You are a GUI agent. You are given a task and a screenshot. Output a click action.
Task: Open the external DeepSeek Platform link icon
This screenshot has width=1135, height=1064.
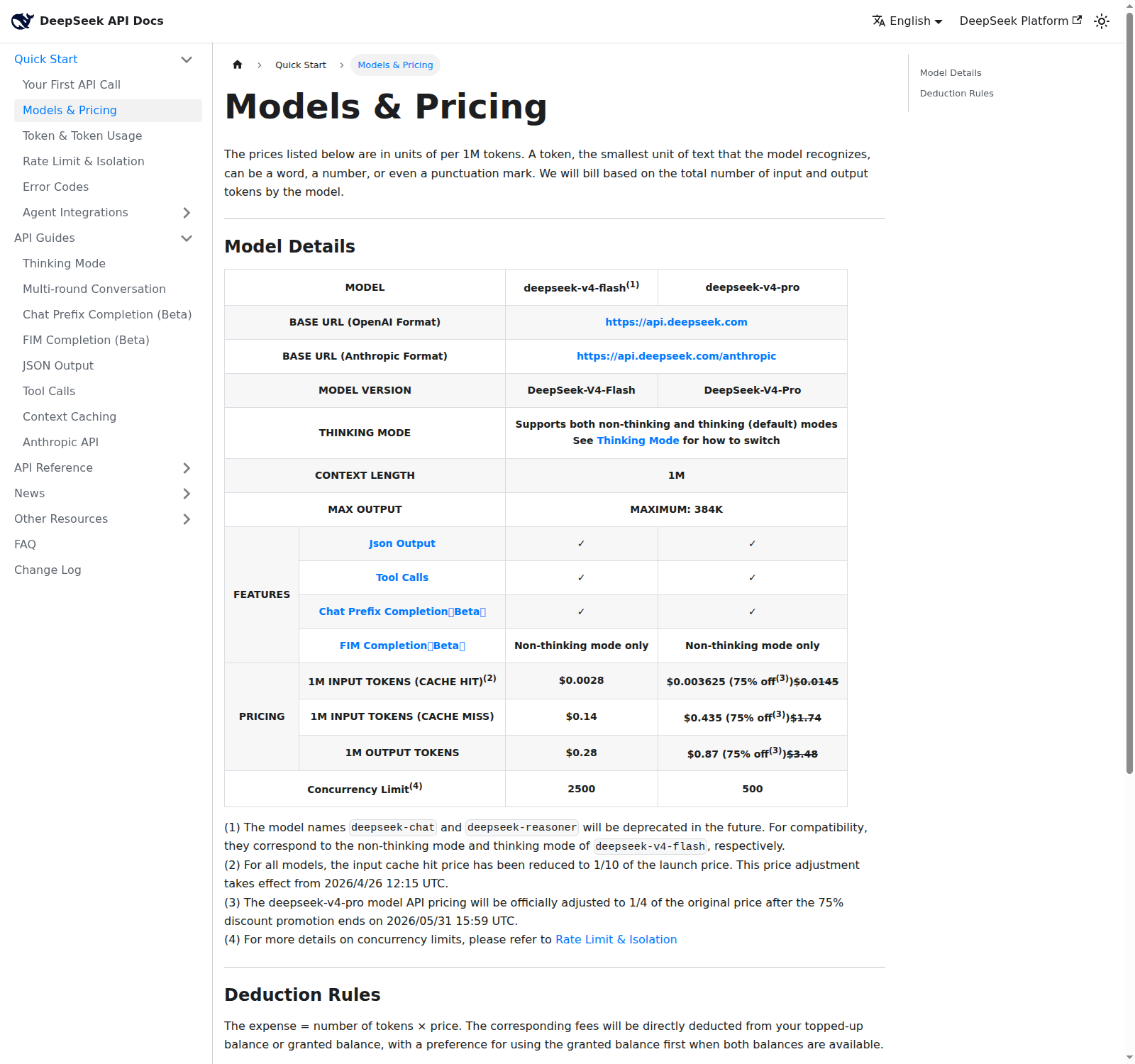(1078, 21)
